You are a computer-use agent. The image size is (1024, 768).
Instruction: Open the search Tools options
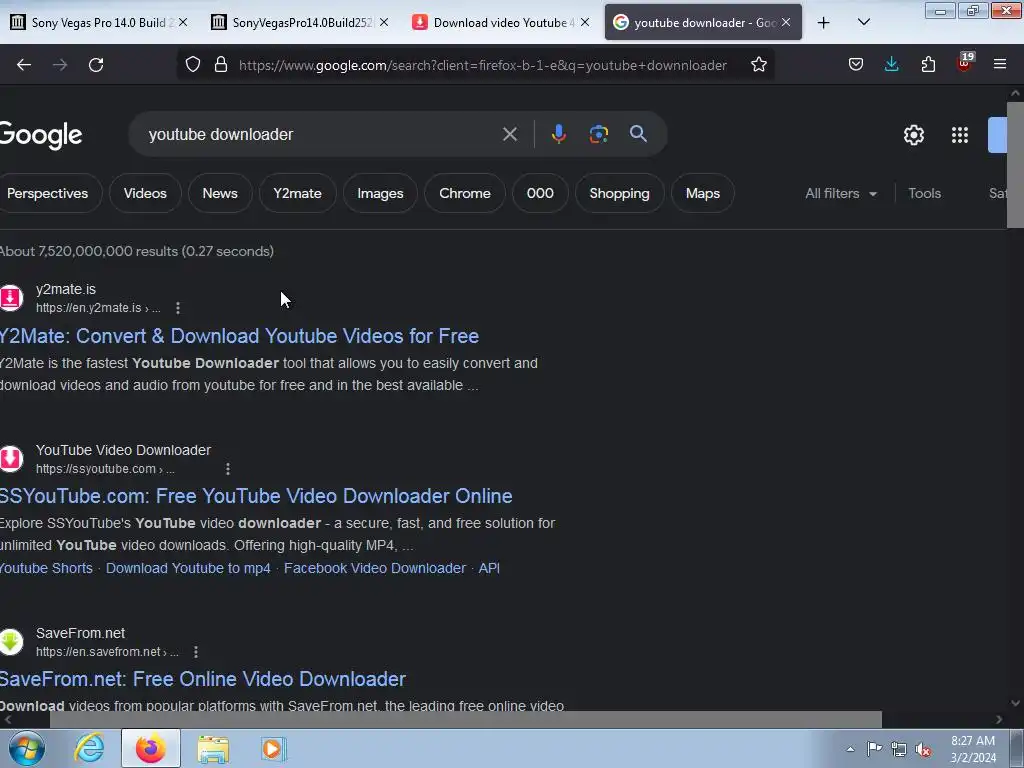[x=924, y=193]
